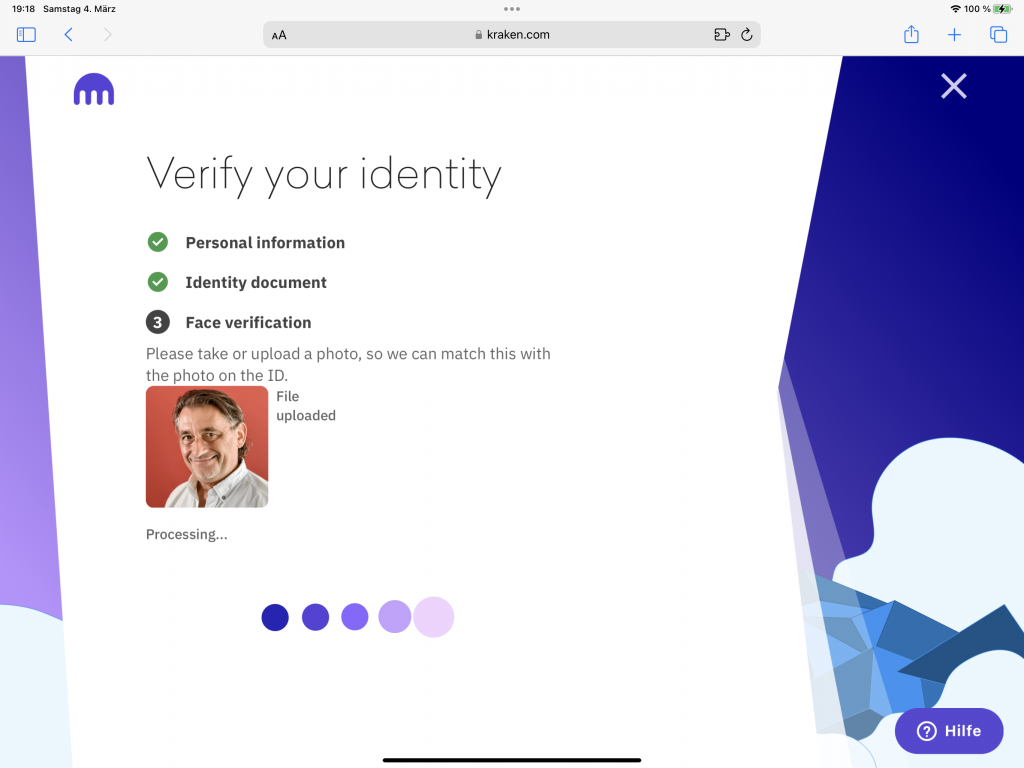Open the Safari share sheet
This screenshot has width=1024, height=768.
pos(912,34)
